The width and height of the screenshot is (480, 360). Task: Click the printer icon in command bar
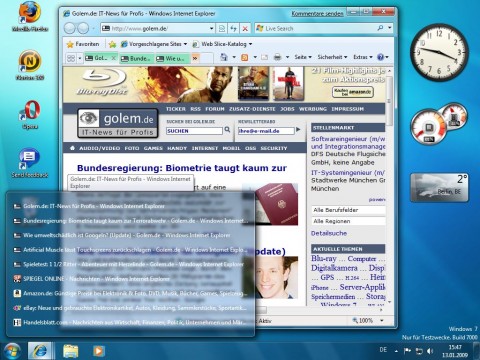277,57
